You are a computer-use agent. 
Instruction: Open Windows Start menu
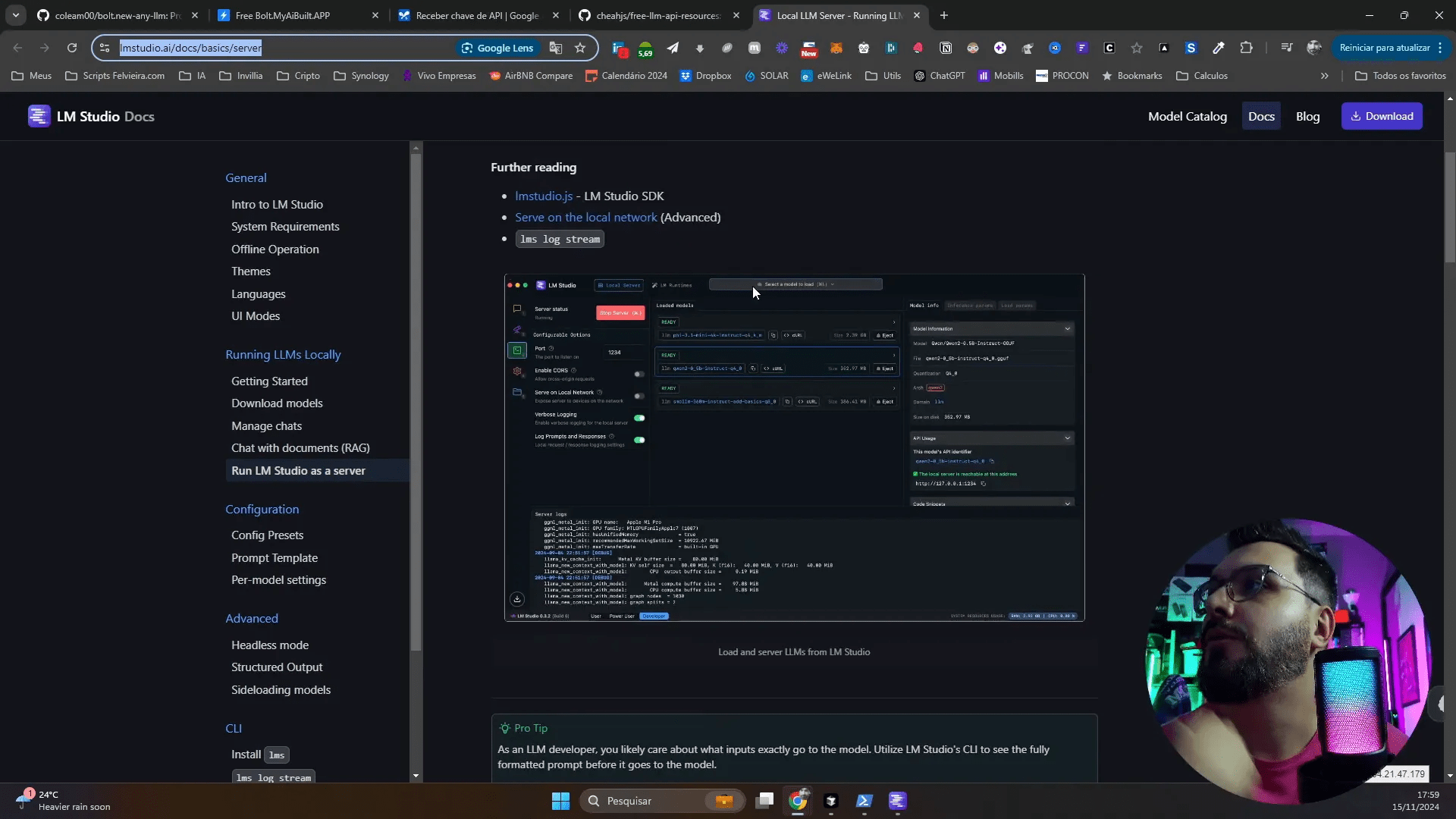click(560, 801)
